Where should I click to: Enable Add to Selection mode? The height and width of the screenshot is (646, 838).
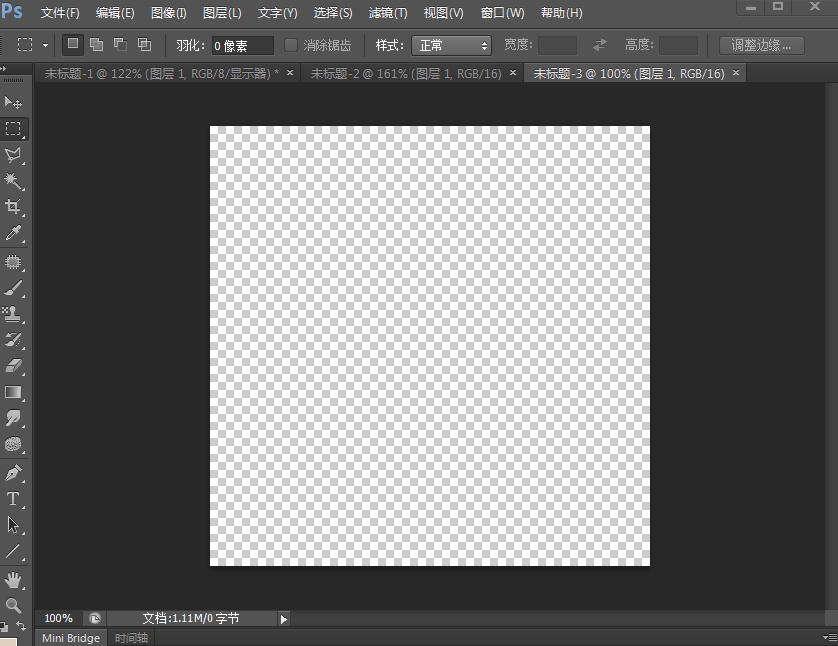coord(97,45)
